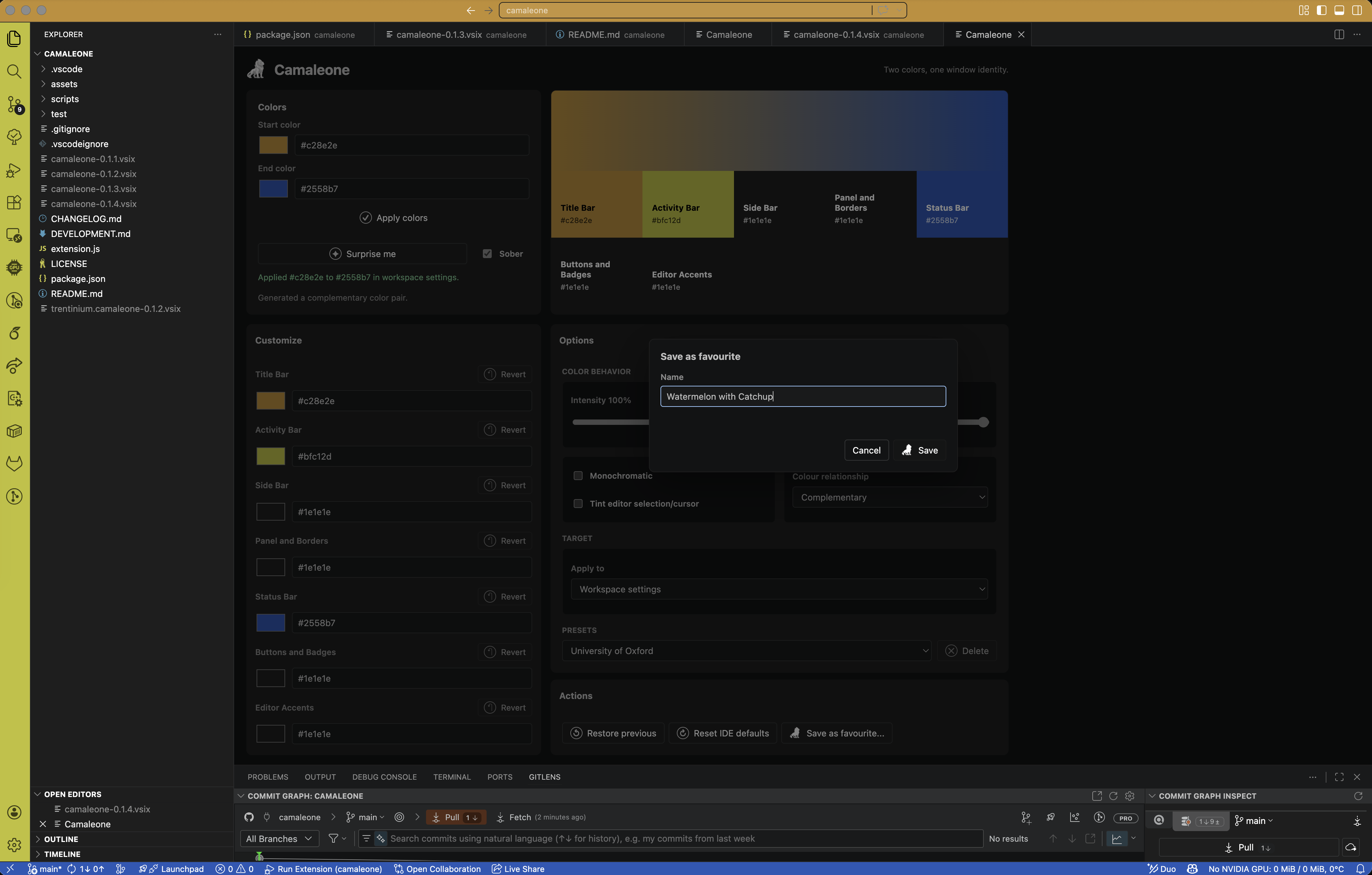Click the End color swatch
This screenshot has height=875, width=1372.
274,189
